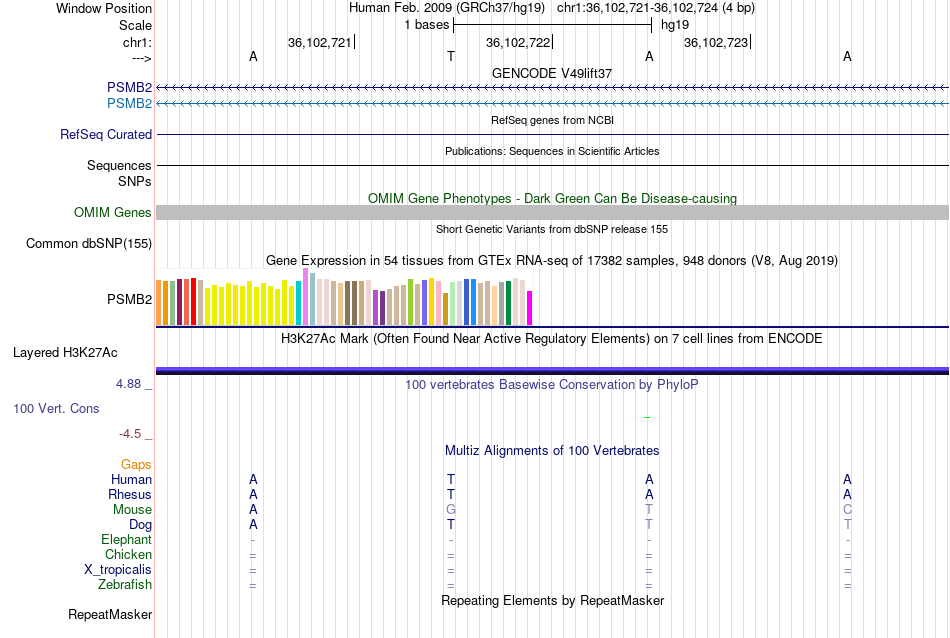Screen dimensions: 950x638
Task: Select the Dog species label
Action: 140,525
